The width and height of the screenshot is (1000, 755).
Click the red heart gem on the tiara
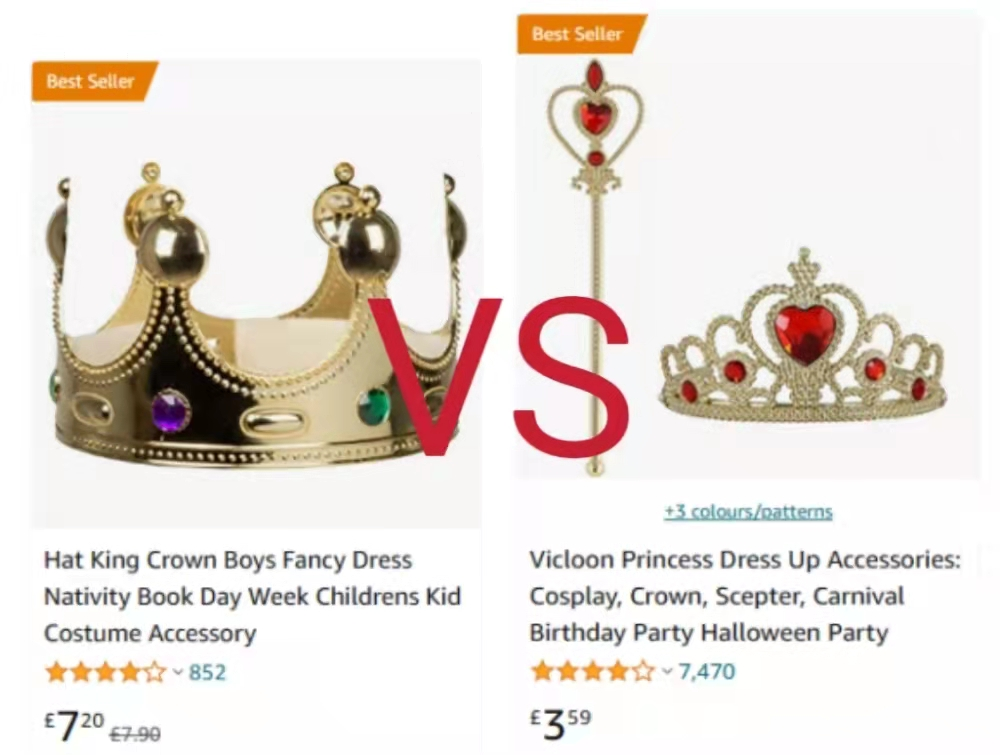coord(805,332)
